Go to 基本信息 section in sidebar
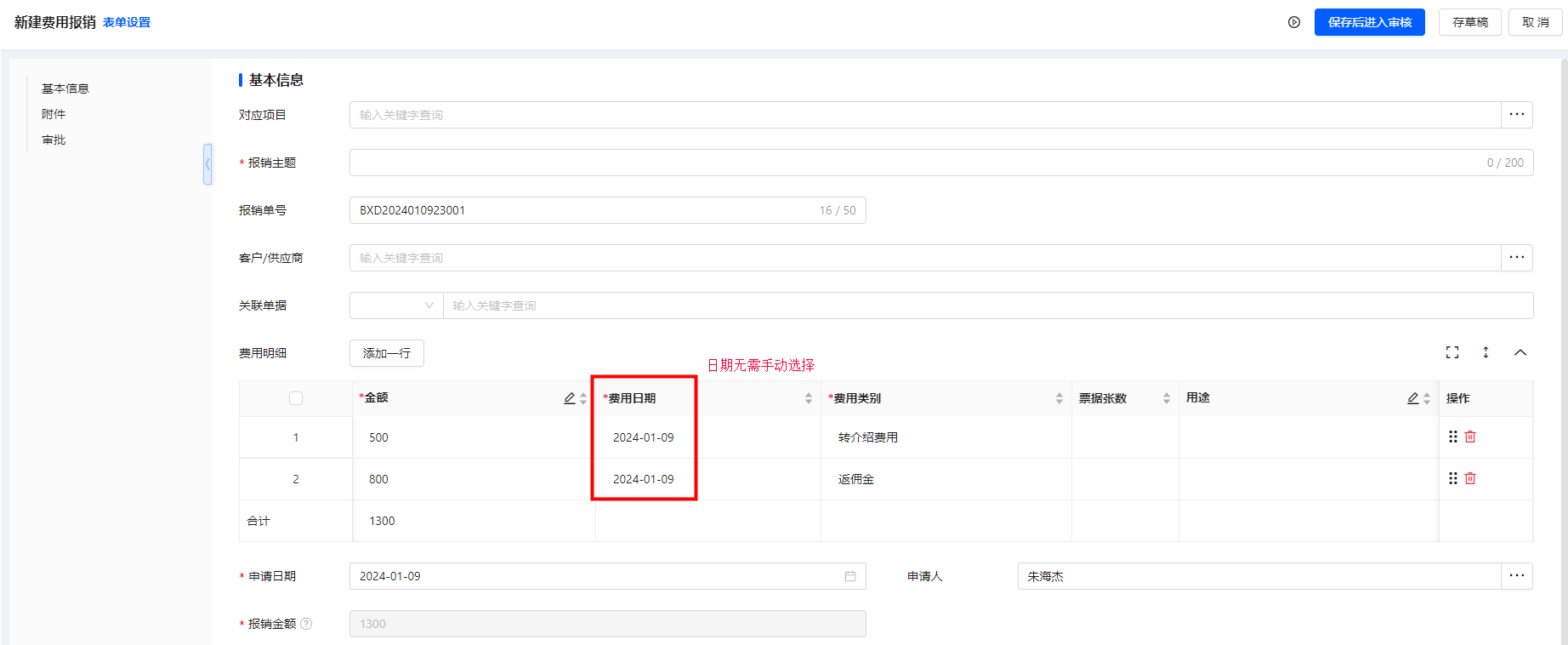This screenshot has height=645, width=1568. (x=65, y=88)
